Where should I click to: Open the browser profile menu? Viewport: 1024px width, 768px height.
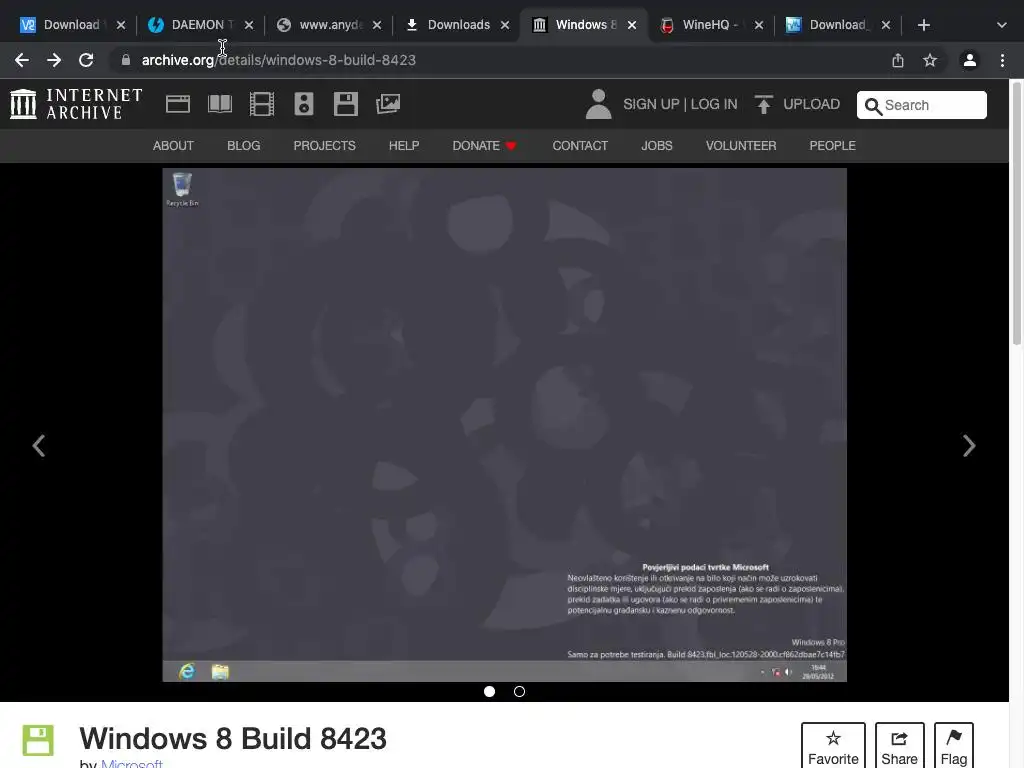[x=970, y=60]
